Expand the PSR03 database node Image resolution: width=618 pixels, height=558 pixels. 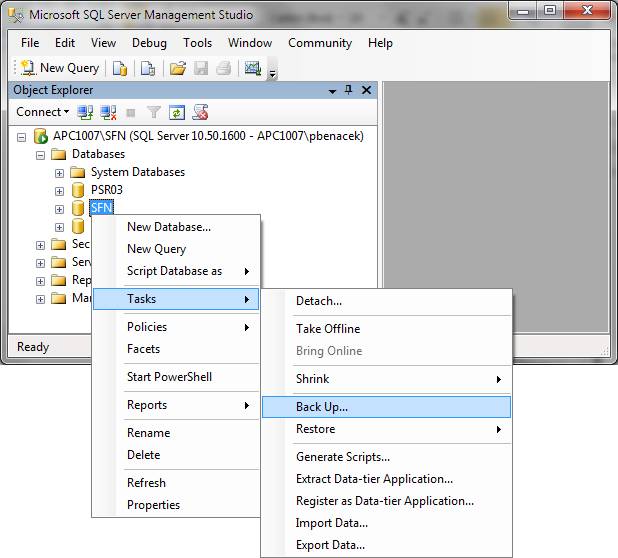[59, 191]
